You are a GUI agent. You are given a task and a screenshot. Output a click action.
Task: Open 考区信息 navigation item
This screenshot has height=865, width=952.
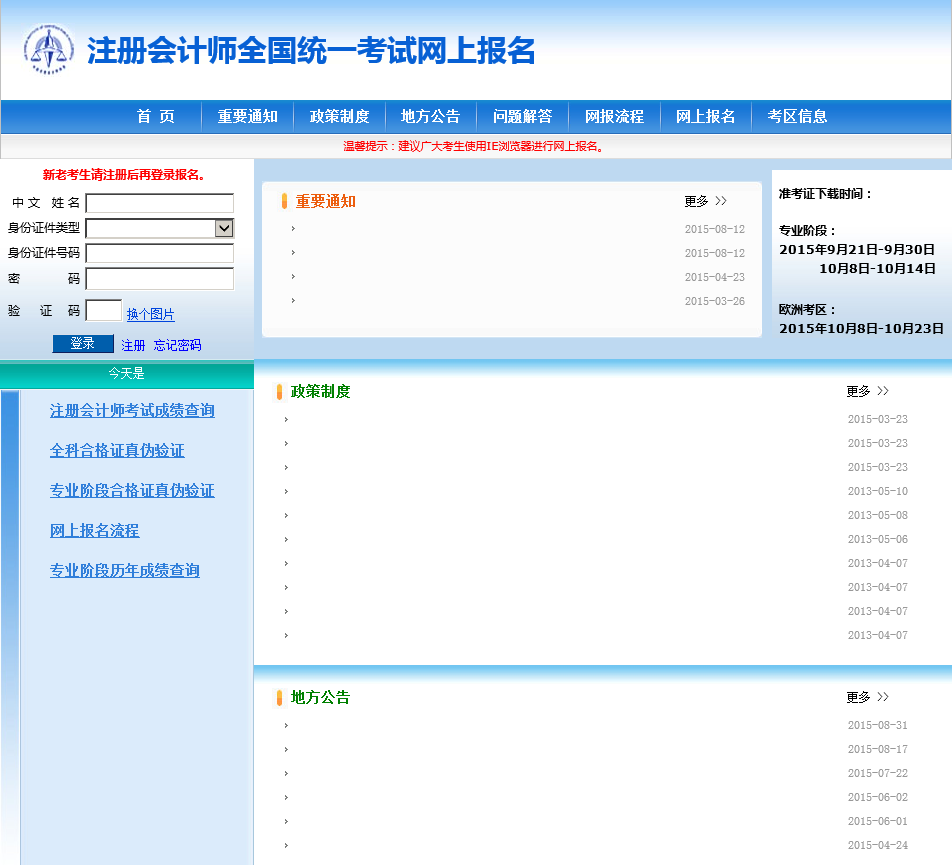pyautogui.click(x=797, y=116)
